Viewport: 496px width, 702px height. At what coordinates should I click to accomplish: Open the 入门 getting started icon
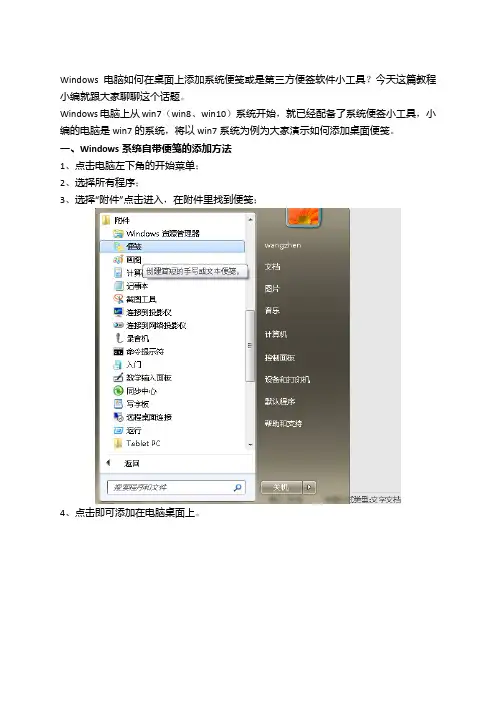(118, 364)
